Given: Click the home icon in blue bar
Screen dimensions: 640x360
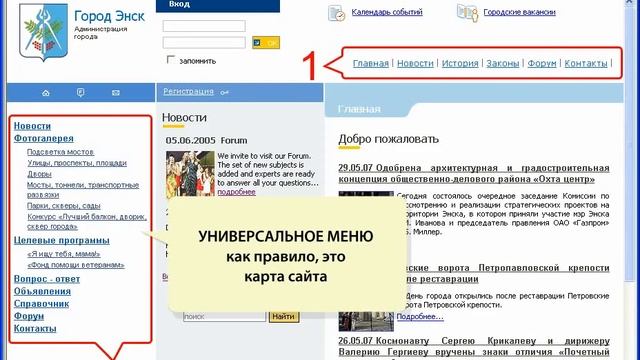Looking at the screenshot, I should (x=46, y=93).
